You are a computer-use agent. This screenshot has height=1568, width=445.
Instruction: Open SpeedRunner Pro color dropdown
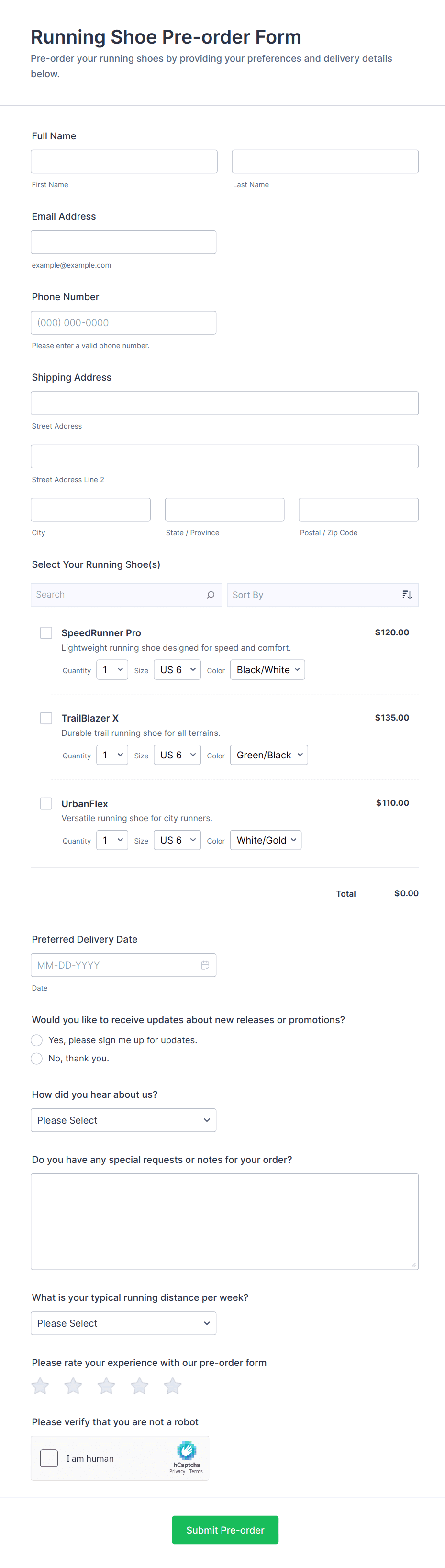point(267,669)
